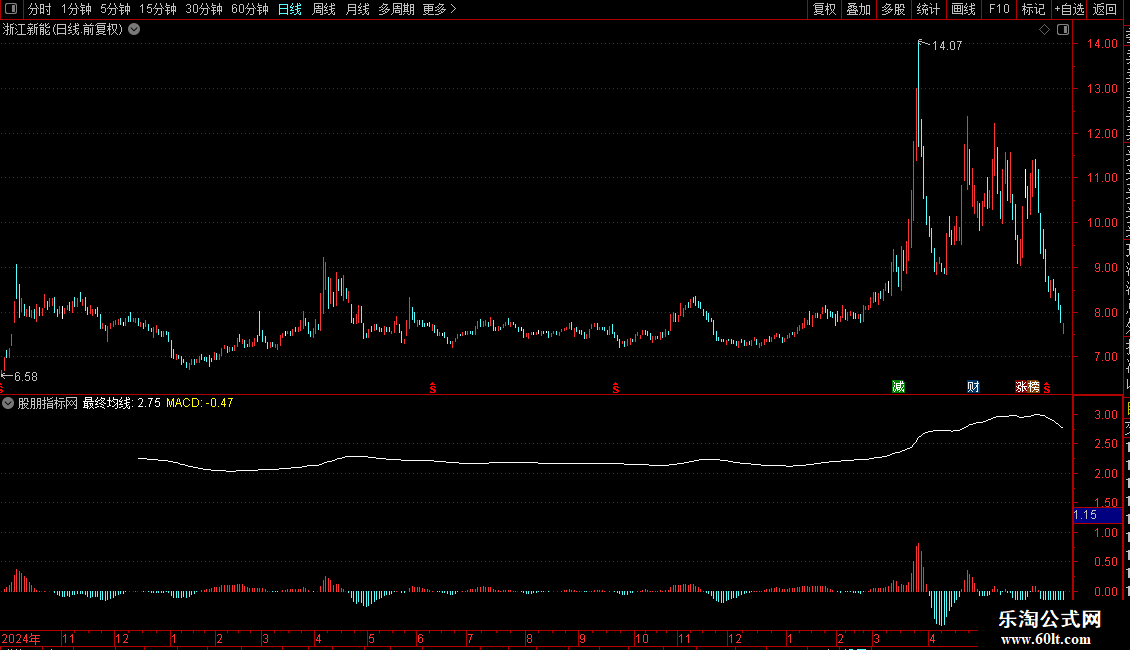This screenshot has width=1130, height=650.
Task: Select the 15分钟 period
Action: coord(158,9)
